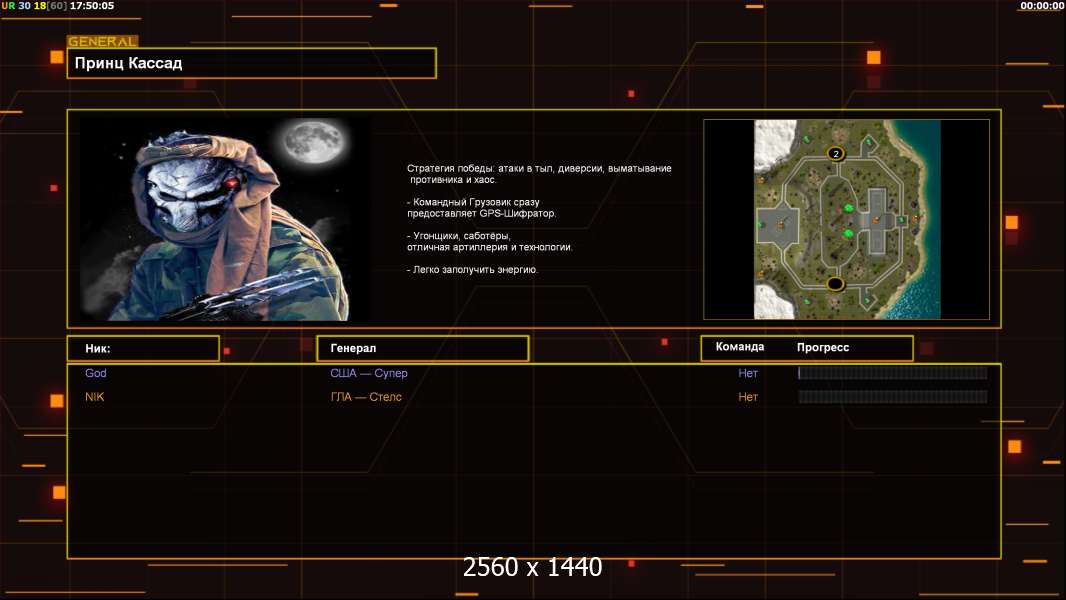This screenshot has height=600, width=1066.
Task: Open the ГЛА — Стелс general entry
Action: (366, 397)
